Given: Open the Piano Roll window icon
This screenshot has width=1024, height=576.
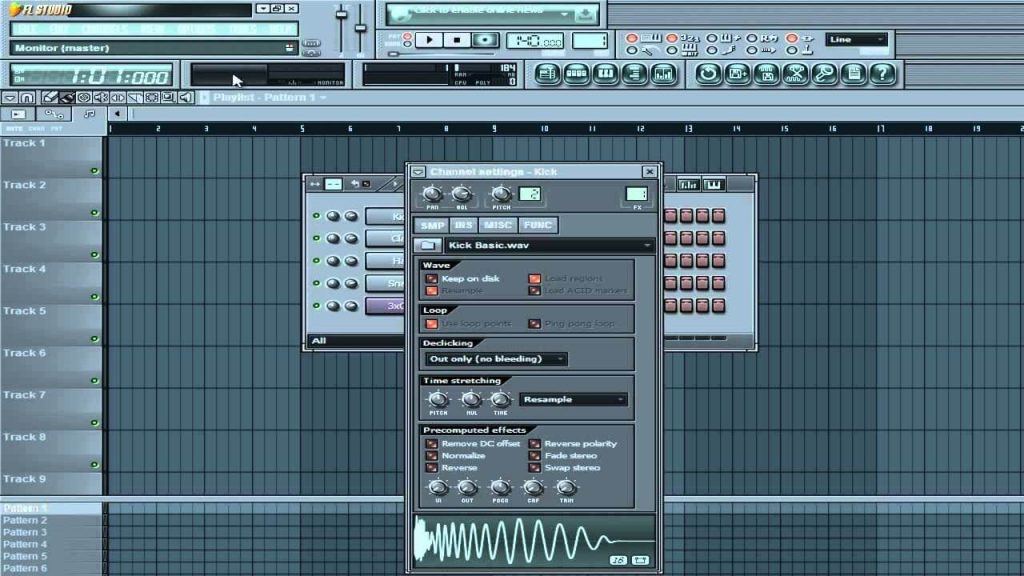Looking at the screenshot, I should (605, 74).
